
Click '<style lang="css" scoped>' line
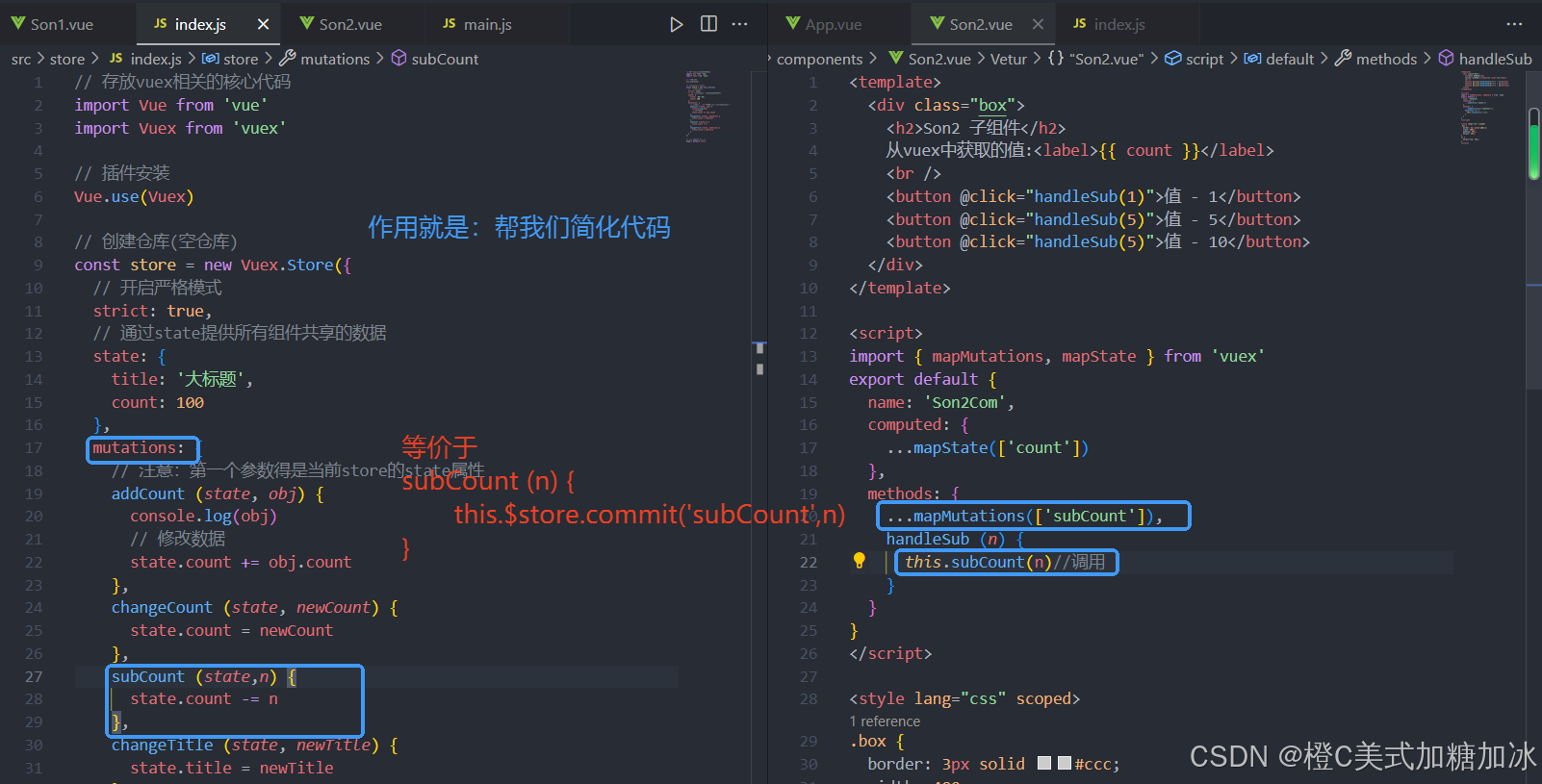964,698
